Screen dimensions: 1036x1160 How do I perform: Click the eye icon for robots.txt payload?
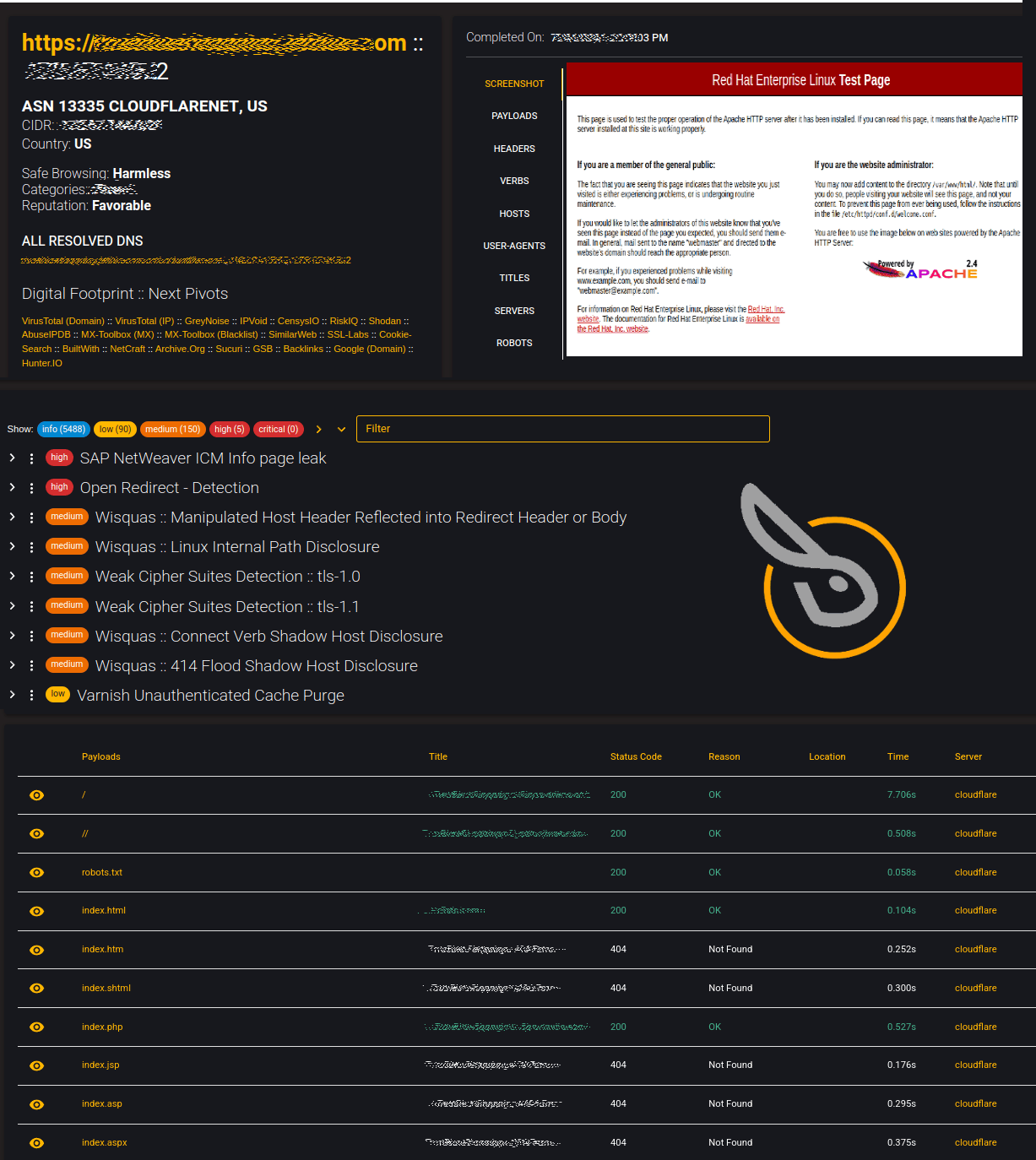coord(36,872)
